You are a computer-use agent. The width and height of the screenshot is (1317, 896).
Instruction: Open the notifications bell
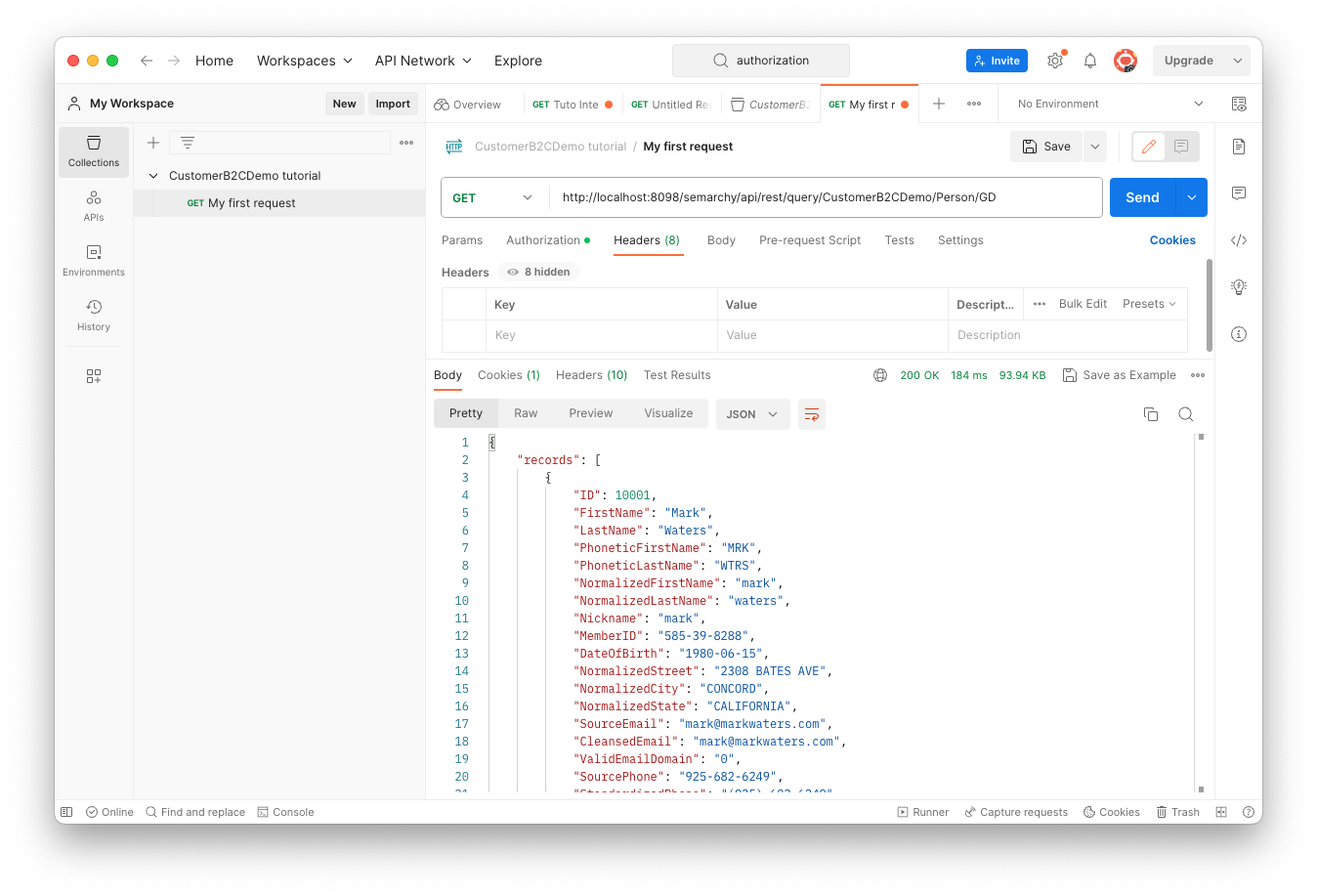click(x=1090, y=61)
